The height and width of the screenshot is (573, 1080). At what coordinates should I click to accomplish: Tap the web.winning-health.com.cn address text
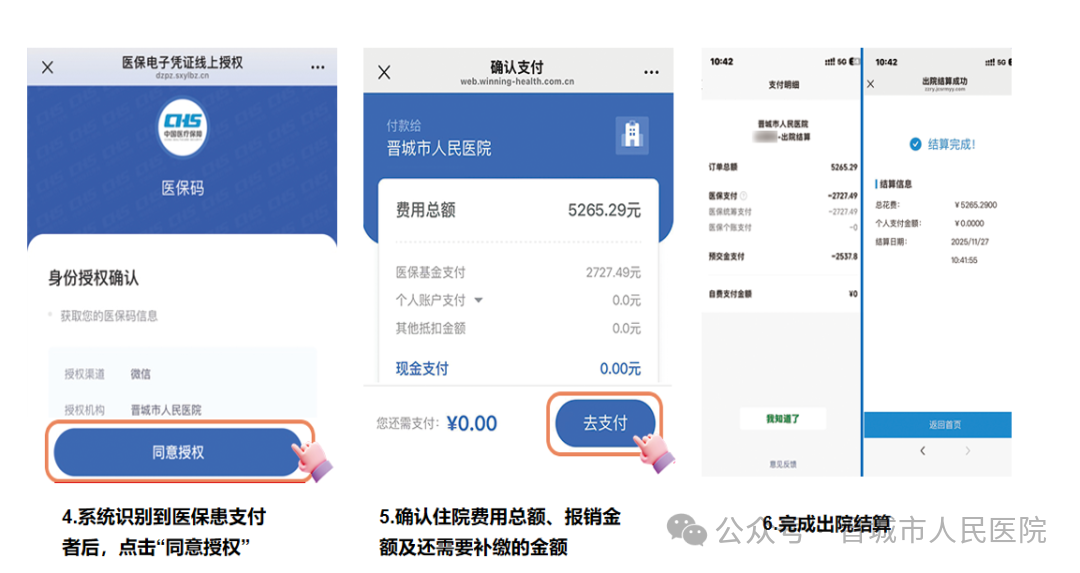pos(517,81)
